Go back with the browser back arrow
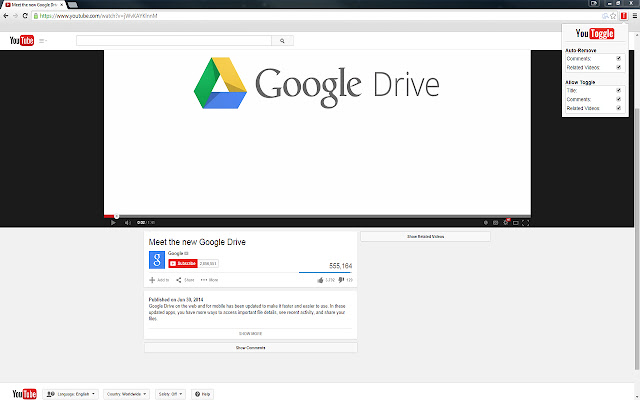640x400 pixels. click(6, 16)
